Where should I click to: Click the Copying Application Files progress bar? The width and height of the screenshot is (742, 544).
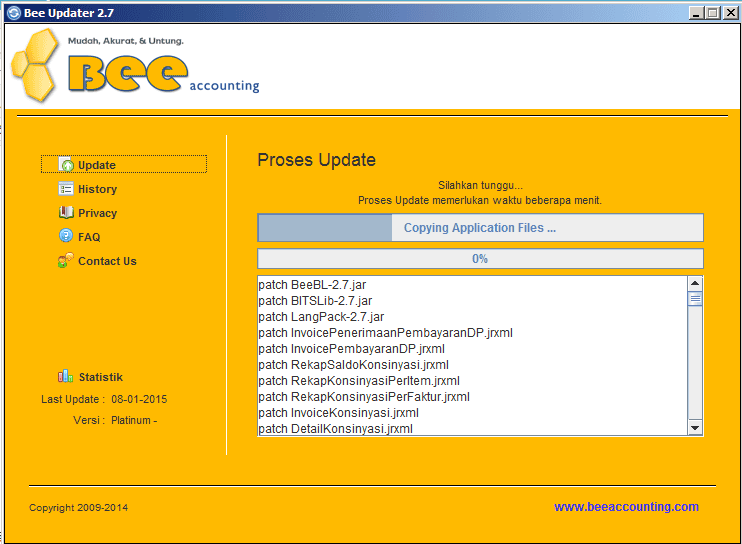480,228
